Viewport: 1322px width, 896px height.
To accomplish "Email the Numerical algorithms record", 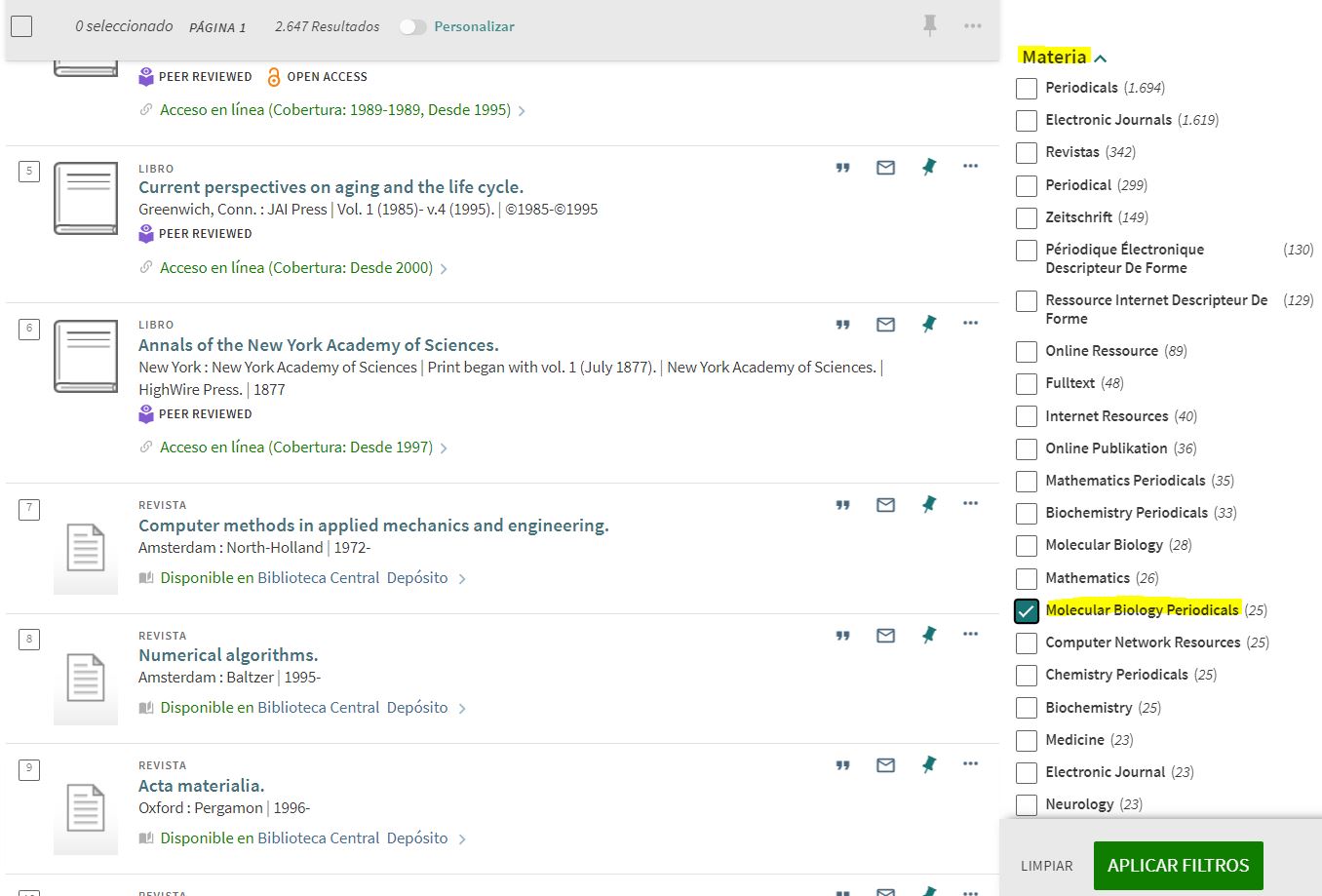I will tap(885, 636).
